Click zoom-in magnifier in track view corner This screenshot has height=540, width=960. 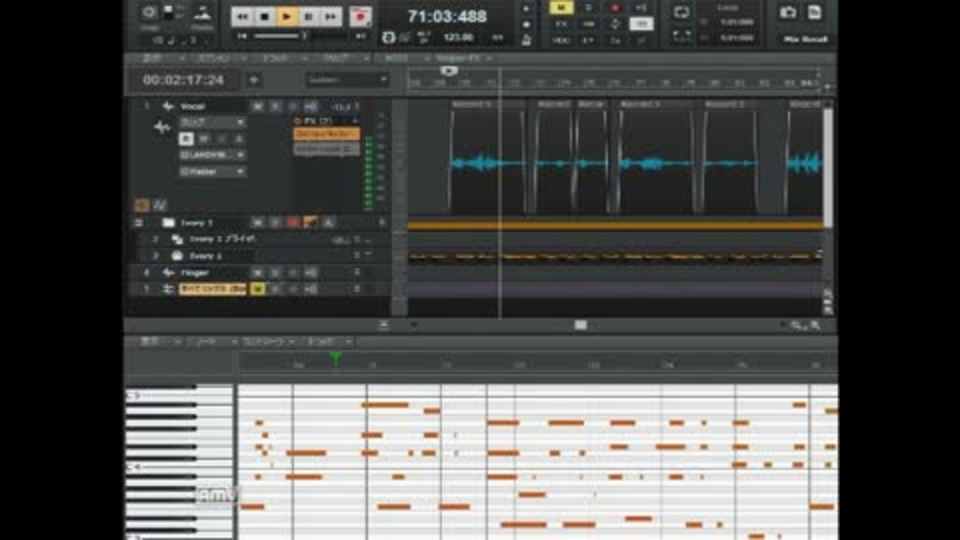coord(816,326)
